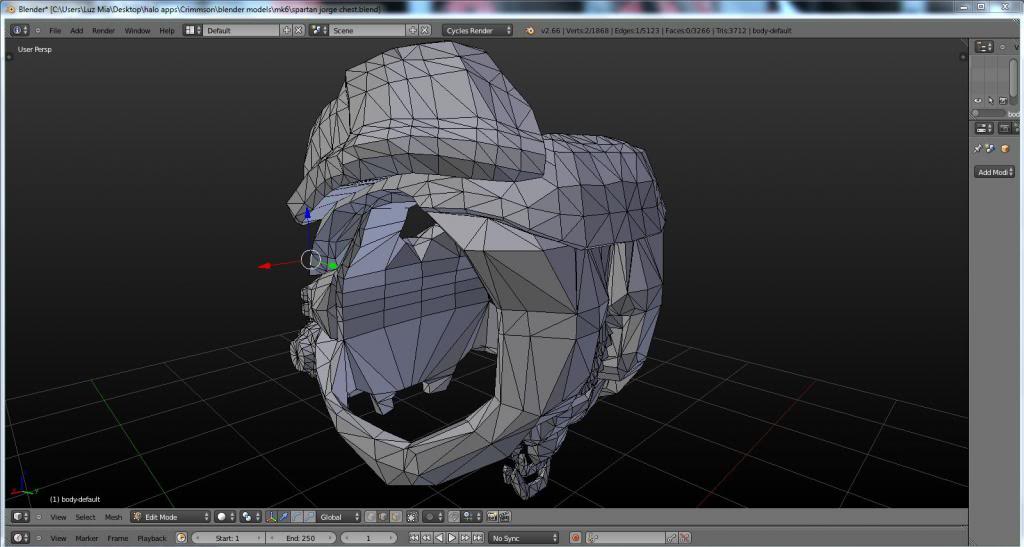Open the 3D View editor type selector
The height and width of the screenshot is (547, 1024).
[x=20, y=517]
